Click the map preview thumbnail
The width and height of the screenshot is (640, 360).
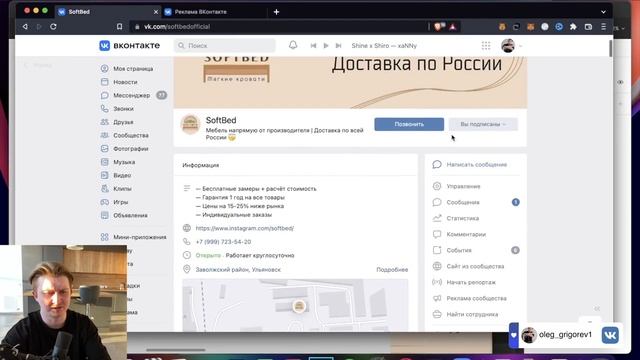tap(295, 305)
